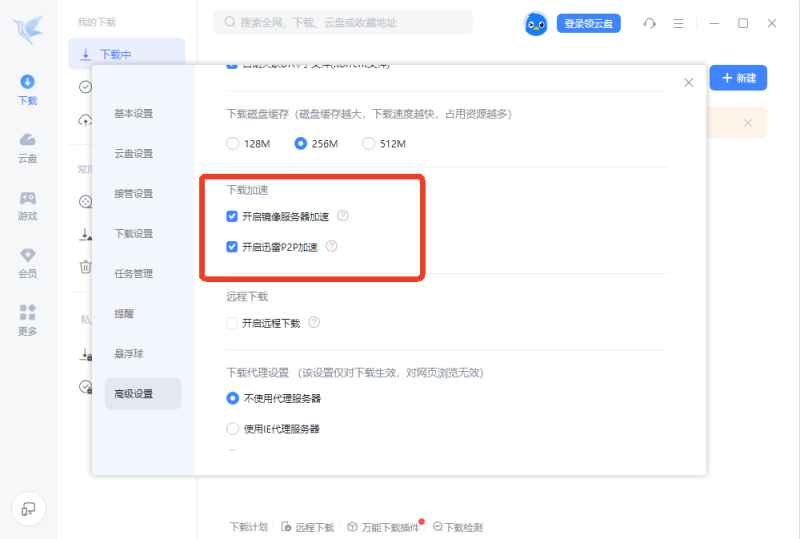Click the 下载加速 section heading

pos(247,190)
